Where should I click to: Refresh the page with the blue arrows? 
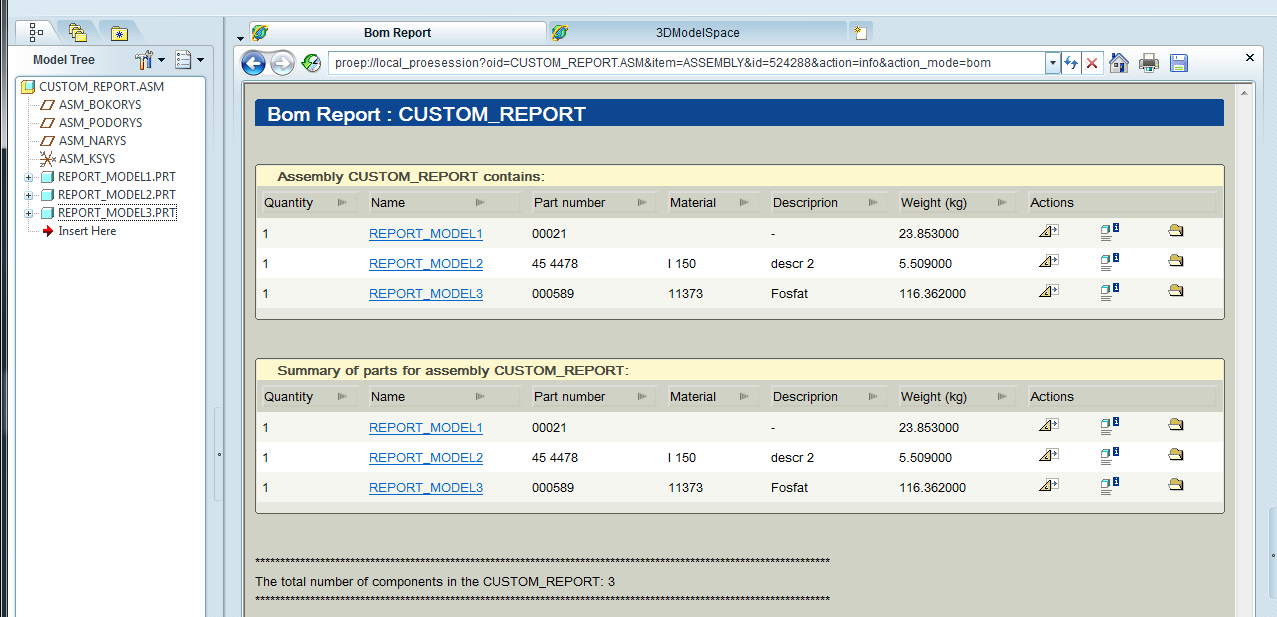[x=1071, y=63]
